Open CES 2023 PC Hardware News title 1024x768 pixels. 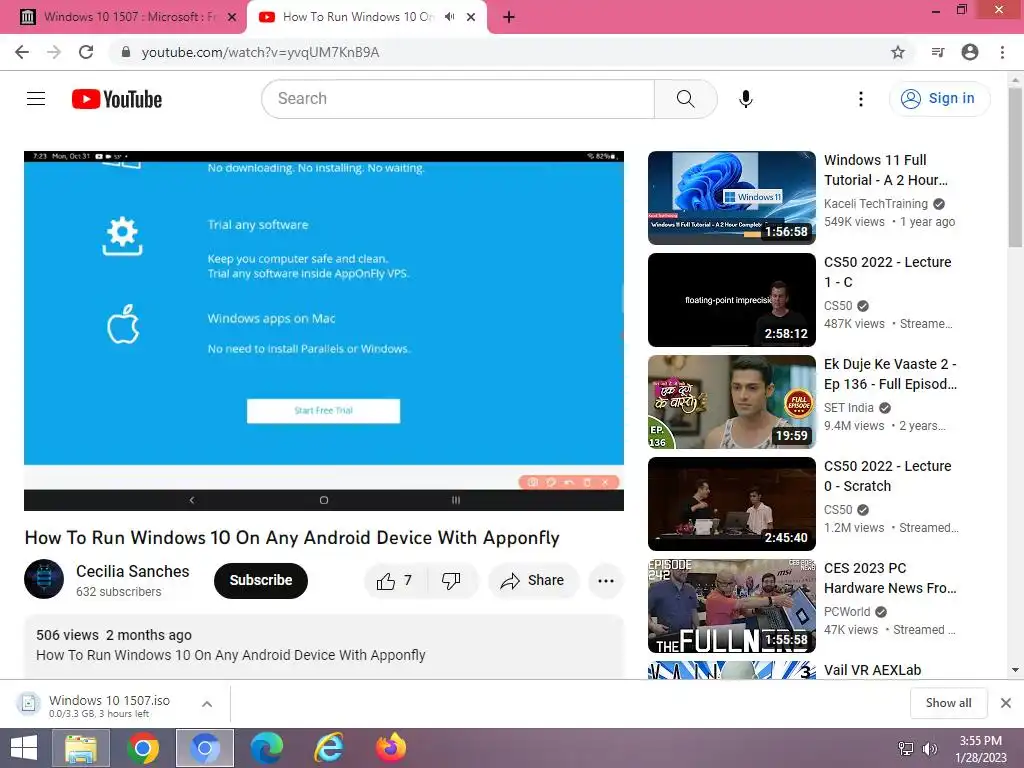click(890, 578)
